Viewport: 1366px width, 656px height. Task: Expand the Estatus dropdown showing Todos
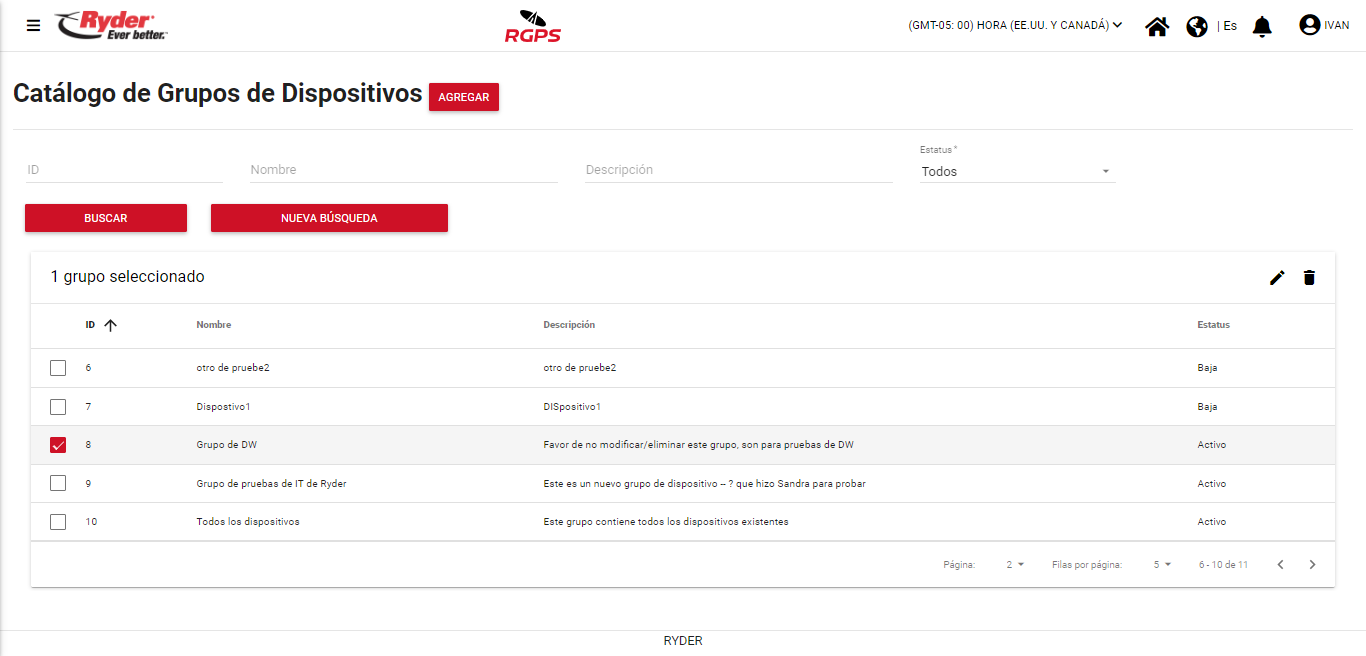[x=1016, y=172]
